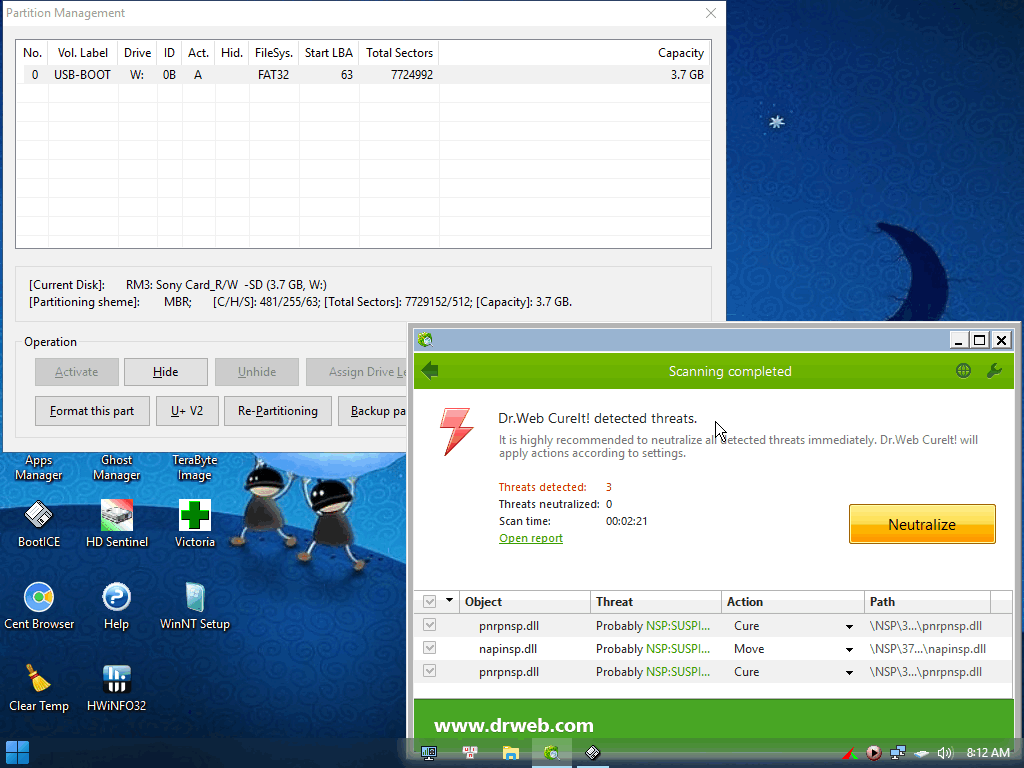Launch HD Sentinel from desktop
Viewport: 1024px width, 768px height.
(117, 524)
